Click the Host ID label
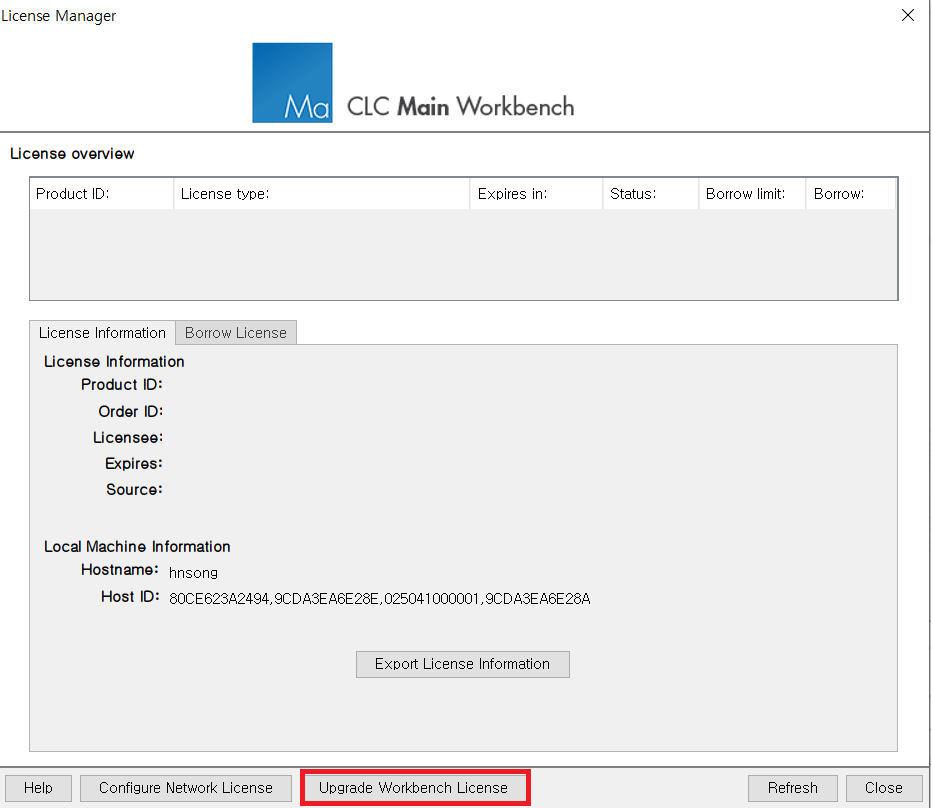933x808 pixels. click(x=130, y=596)
